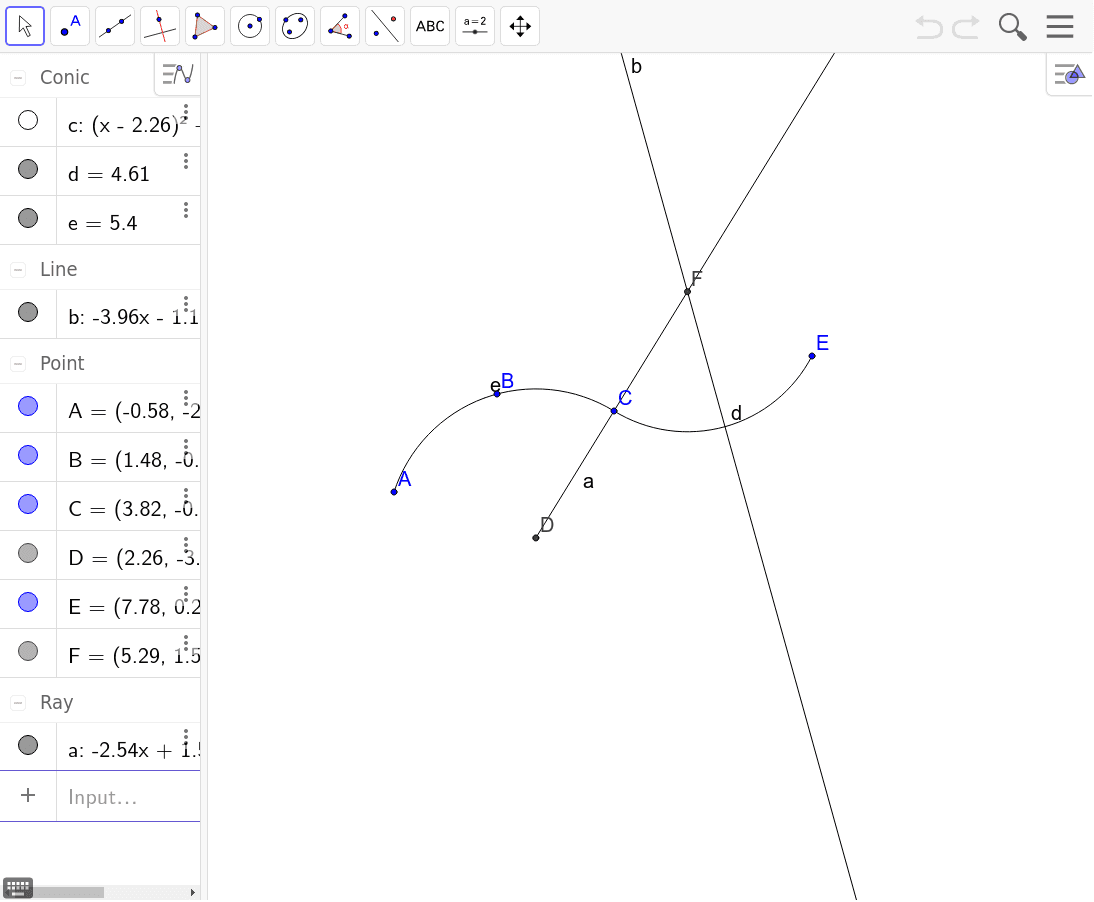This screenshot has height=902, width=1094.
Task: Select the Move arrow tool
Action: point(25,27)
